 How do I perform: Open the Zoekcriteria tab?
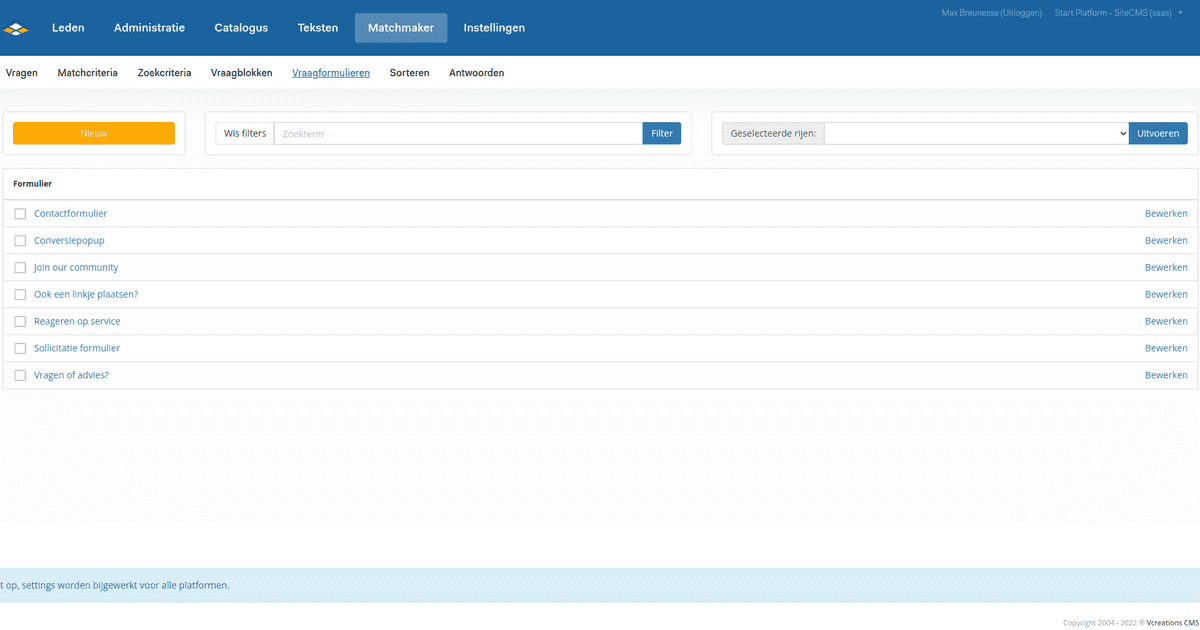click(x=164, y=72)
